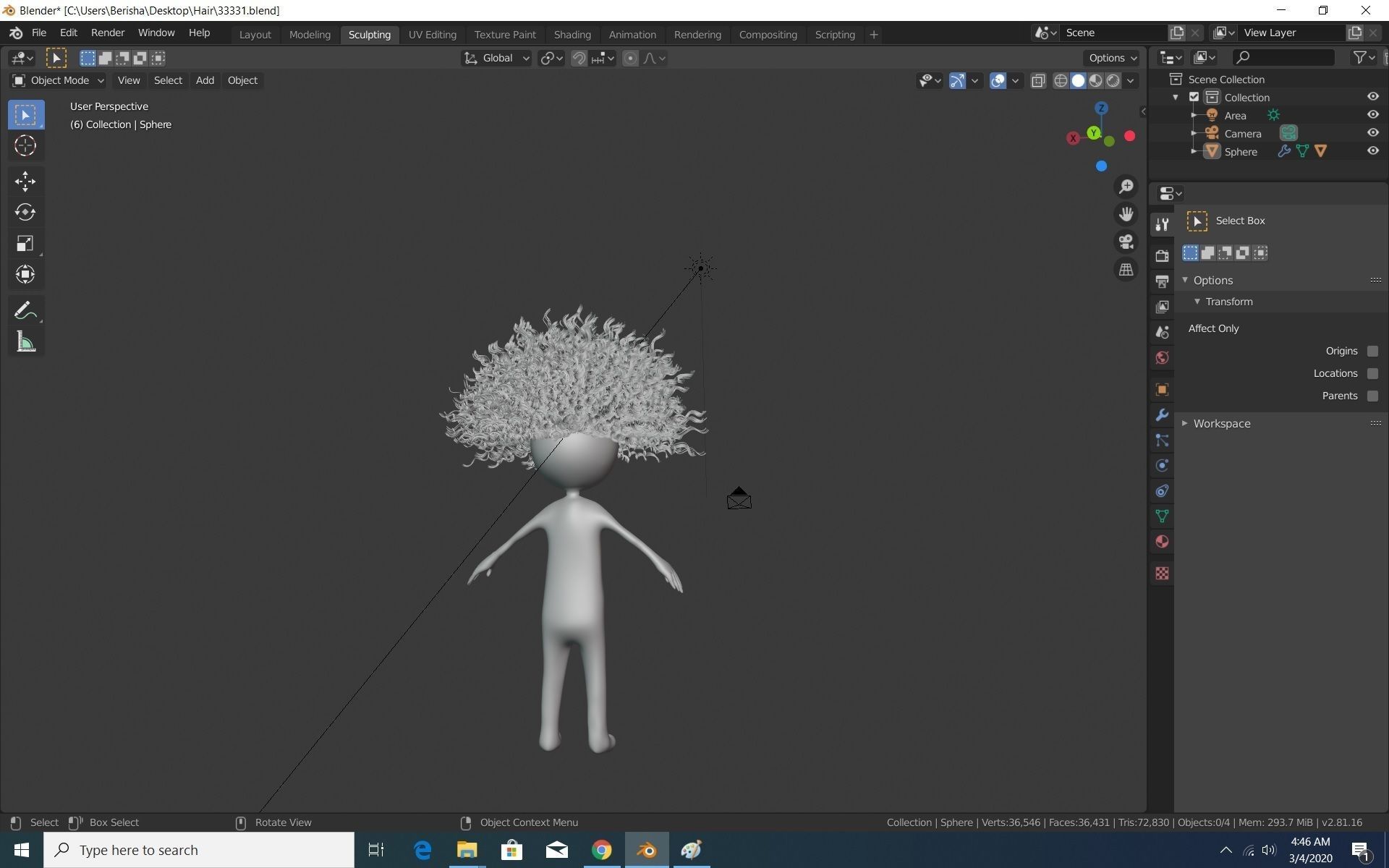Switch perspective/orthographic with the grid icon
The image size is (1389, 868).
tap(1126, 269)
